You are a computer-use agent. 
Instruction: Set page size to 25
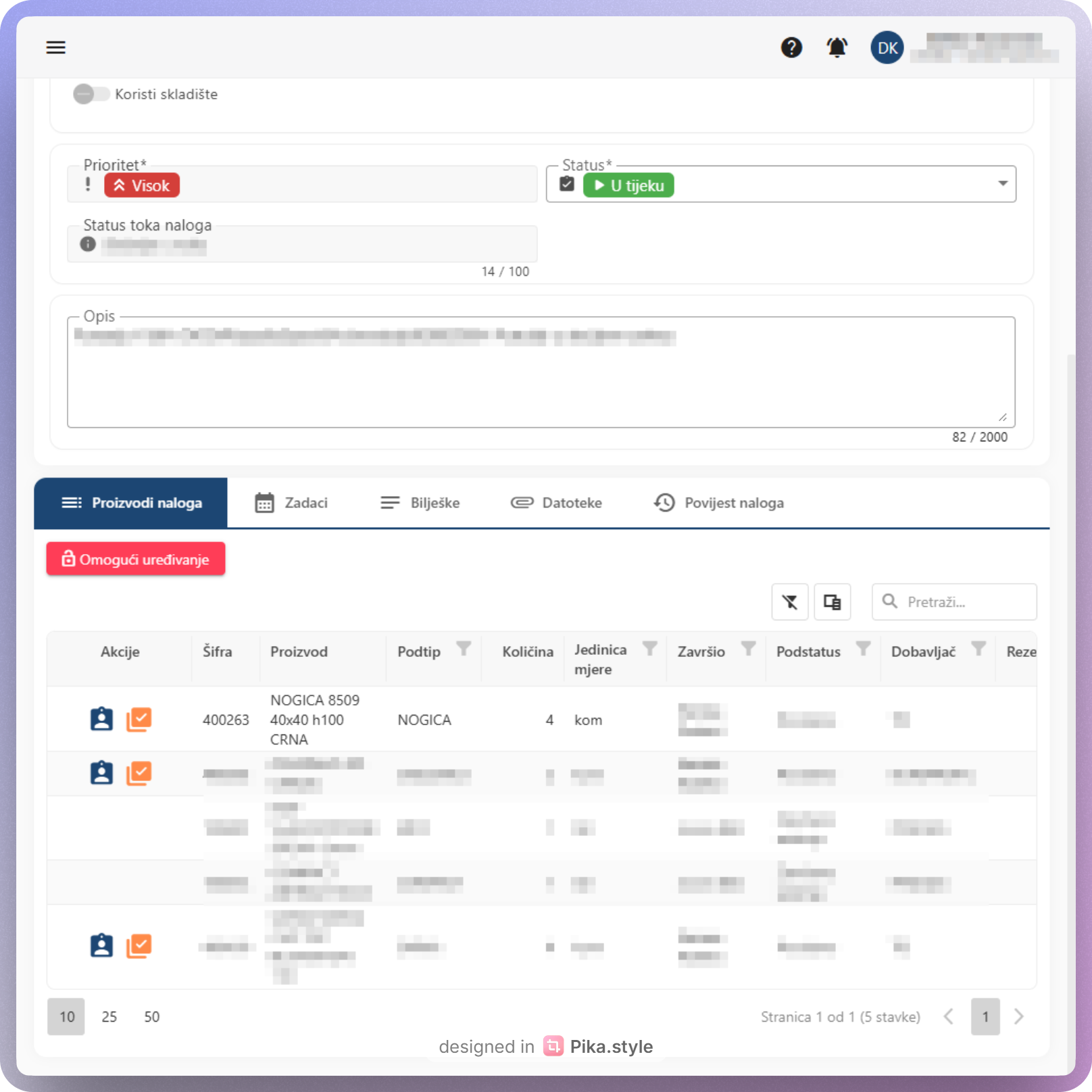pyautogui.click(x=109, y=1016)
